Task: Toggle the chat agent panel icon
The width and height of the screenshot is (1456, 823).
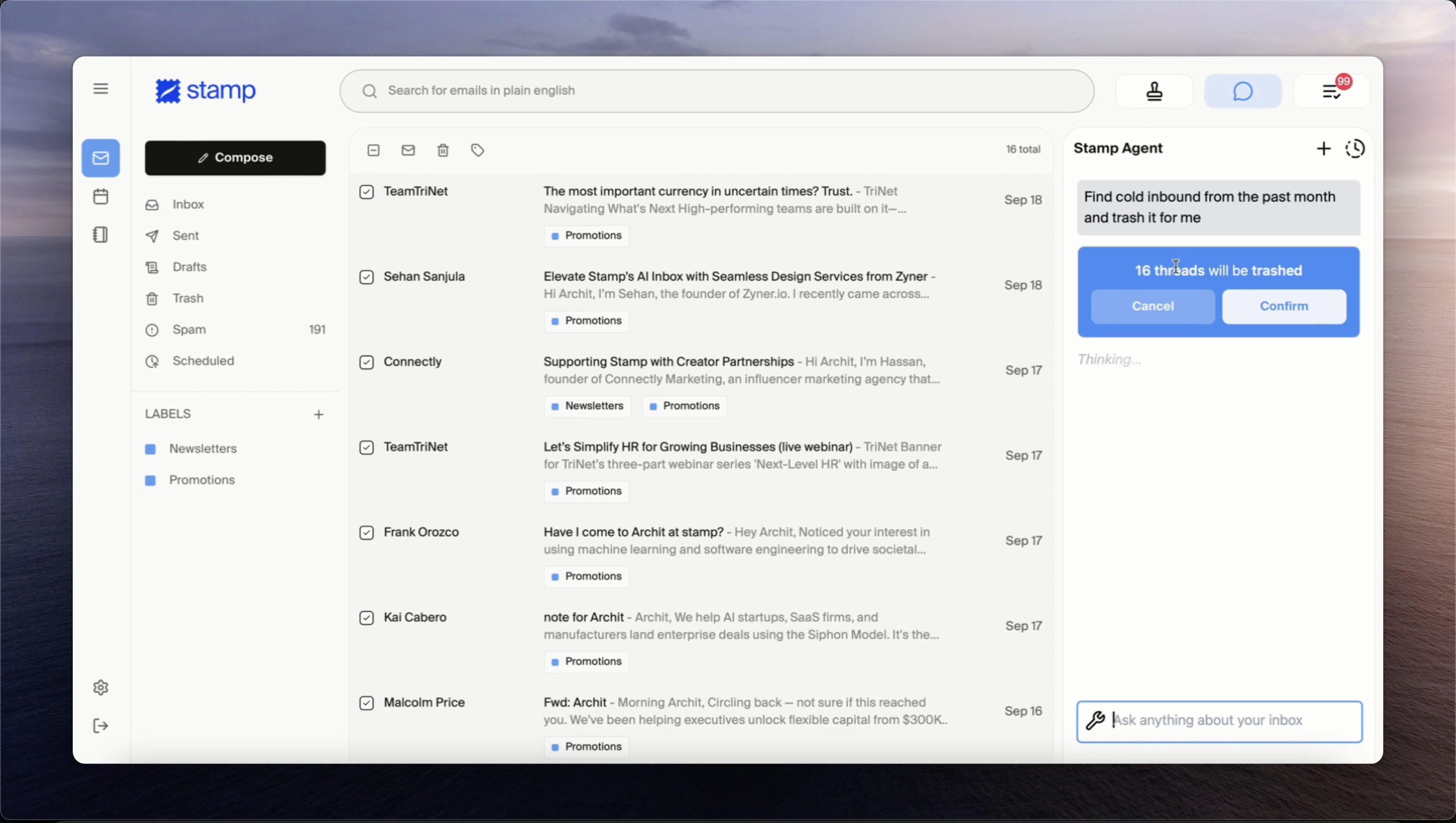Action: coord(1242,91)
